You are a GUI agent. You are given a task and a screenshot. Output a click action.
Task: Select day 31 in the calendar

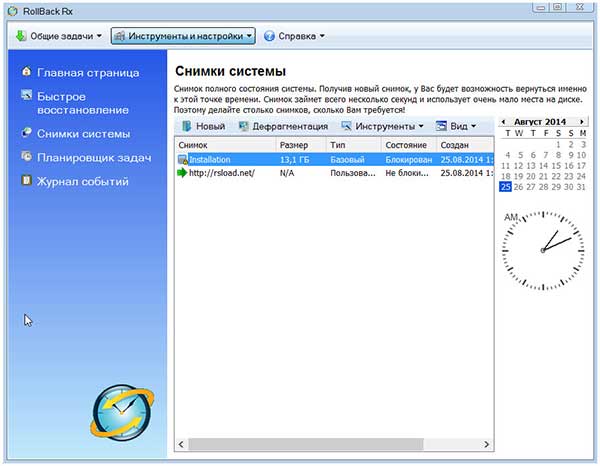pos(581,187)
